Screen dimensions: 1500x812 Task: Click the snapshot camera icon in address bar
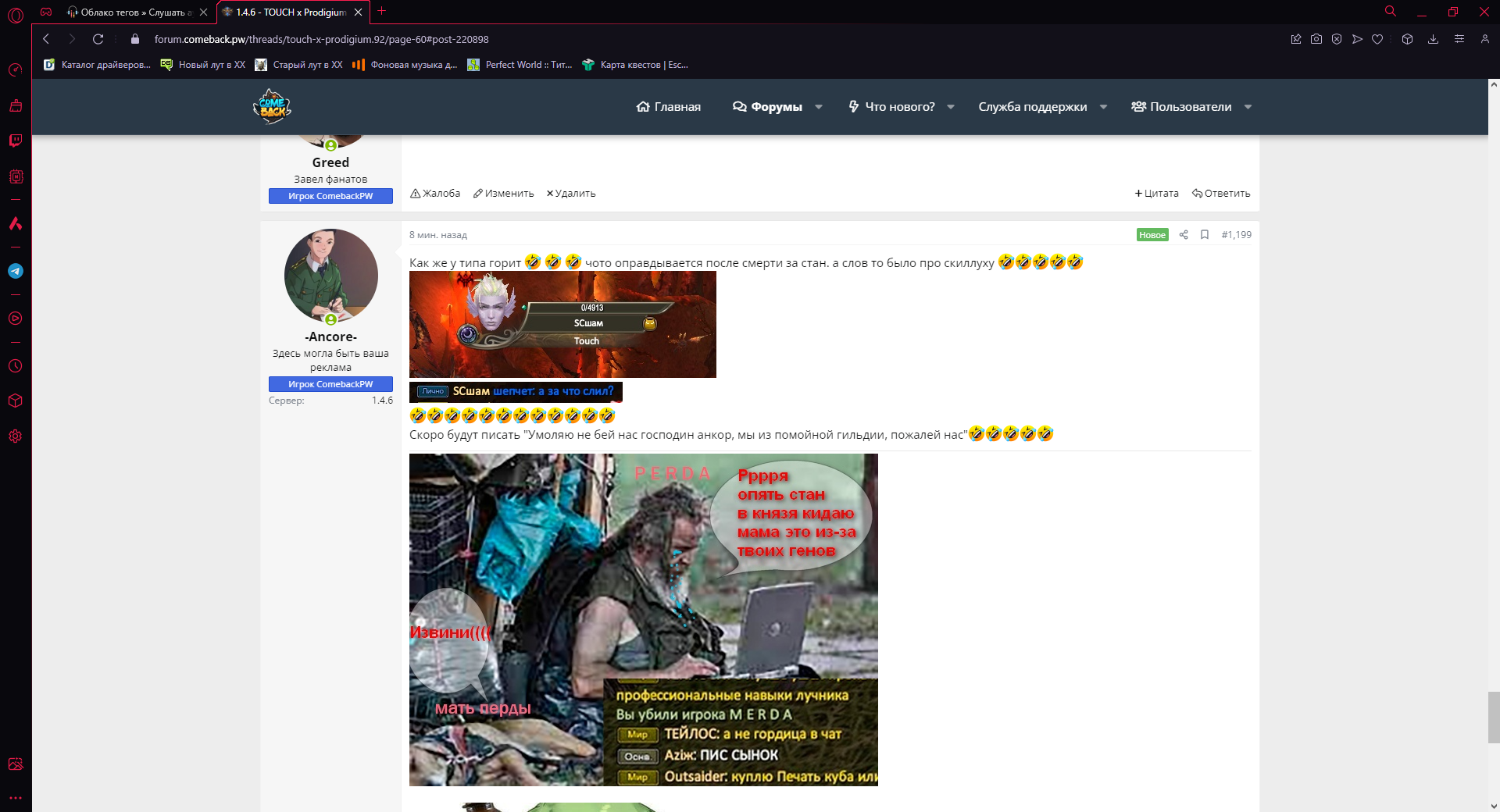(1316, 39)
